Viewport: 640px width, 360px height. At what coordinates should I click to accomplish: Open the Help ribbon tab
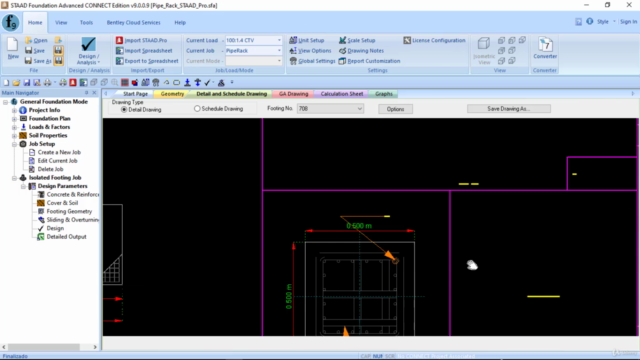(180, 22)
